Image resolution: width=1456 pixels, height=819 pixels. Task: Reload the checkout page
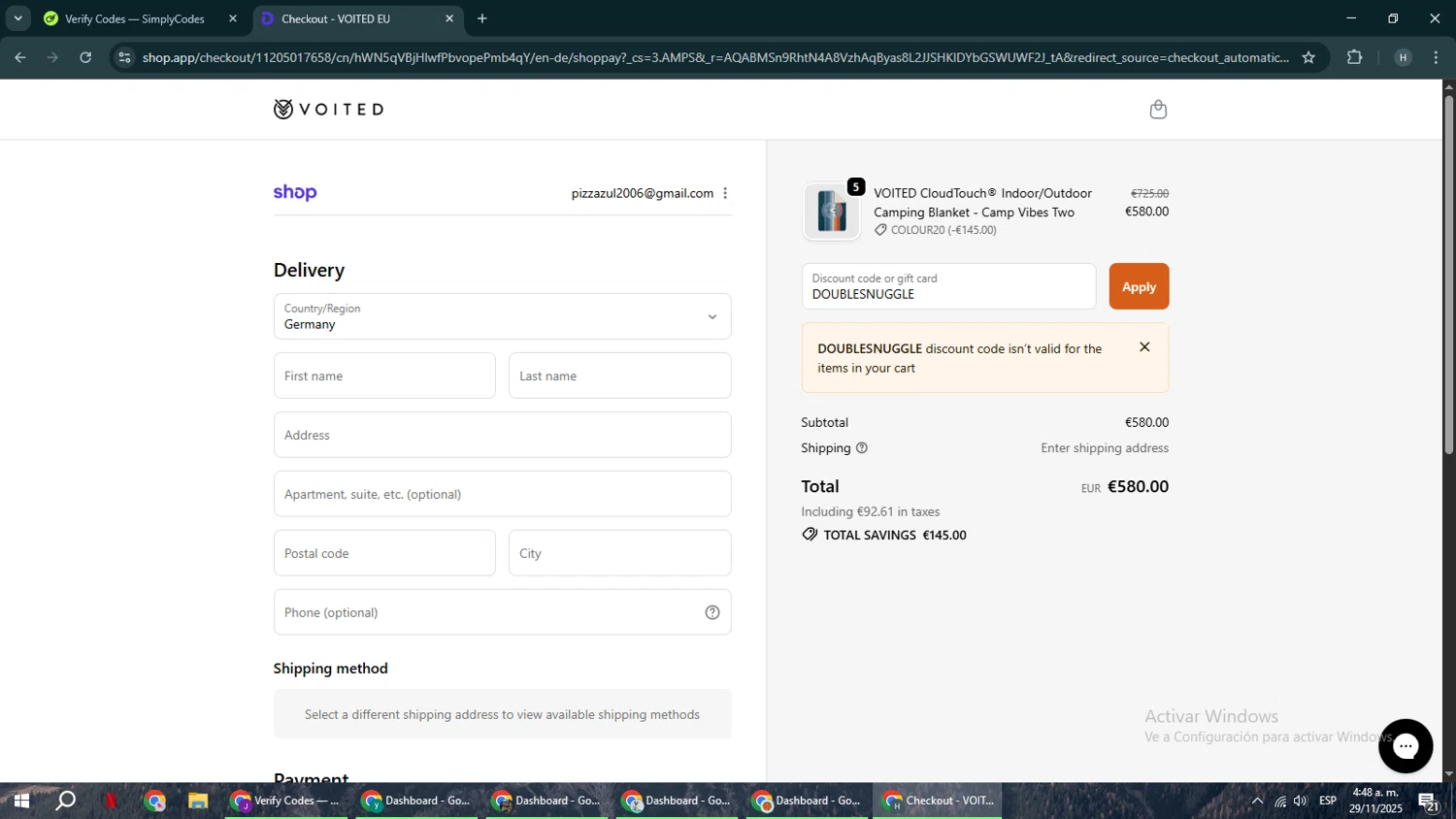[x=85, y=57]
